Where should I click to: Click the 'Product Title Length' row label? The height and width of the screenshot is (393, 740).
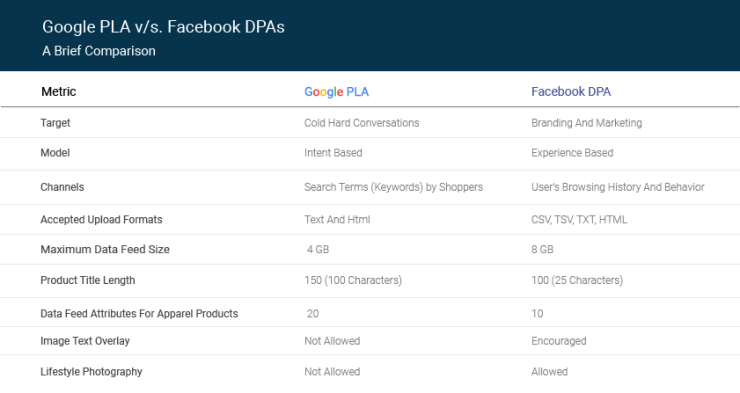[88, 280]
